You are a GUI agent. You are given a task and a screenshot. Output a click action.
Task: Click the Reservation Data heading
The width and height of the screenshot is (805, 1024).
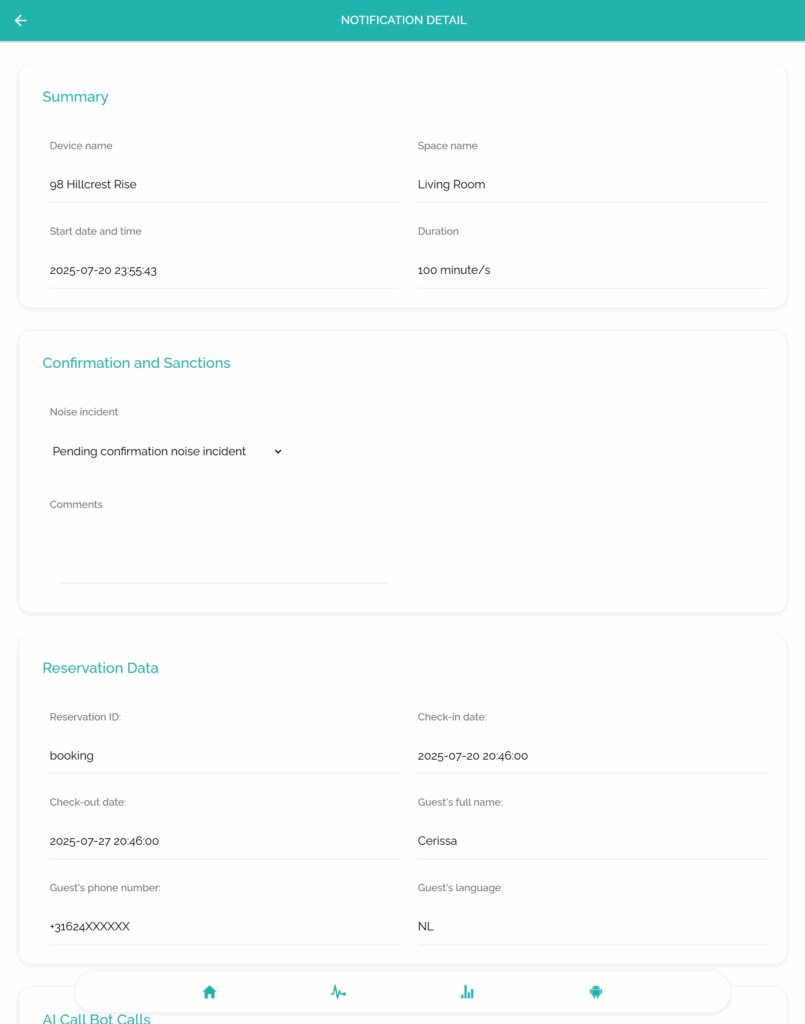coord(100,668)
